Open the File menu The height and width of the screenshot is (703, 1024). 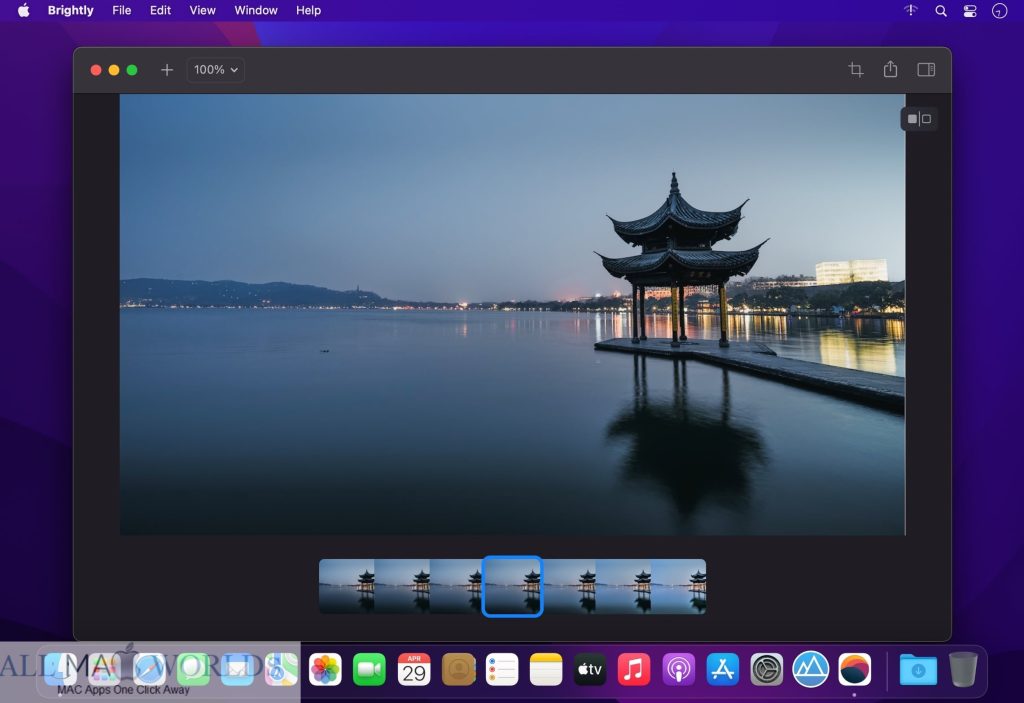[121, 10]
